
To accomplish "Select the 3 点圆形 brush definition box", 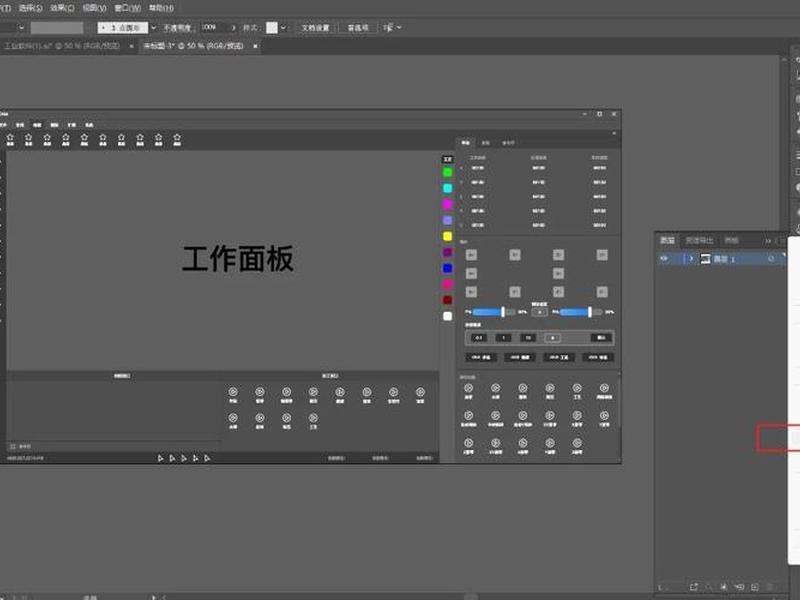I will point(122,28).
